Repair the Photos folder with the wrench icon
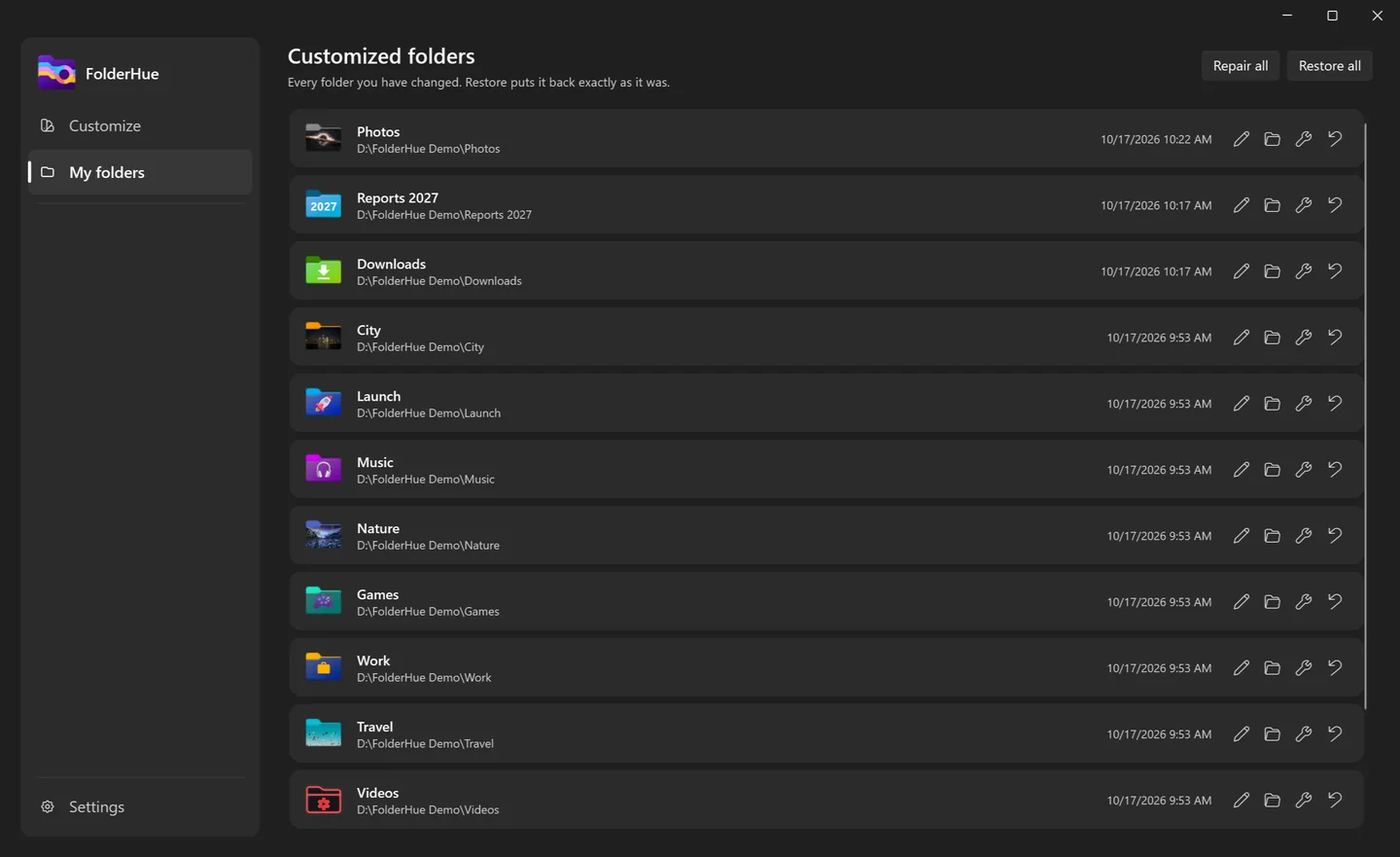 1303,139
